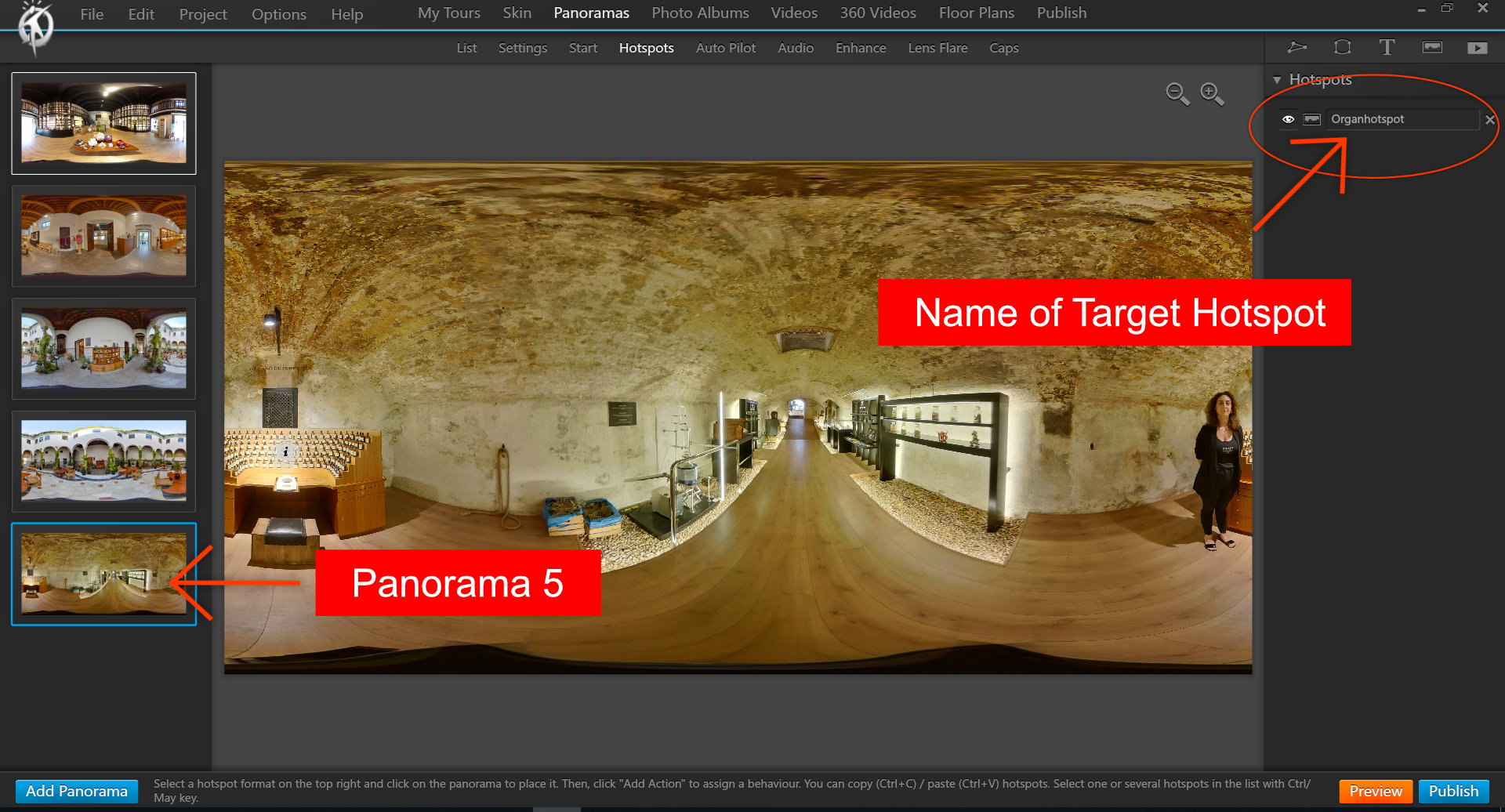Minimize the application window
1505x812 pixels.
(x=1421, y=9)
